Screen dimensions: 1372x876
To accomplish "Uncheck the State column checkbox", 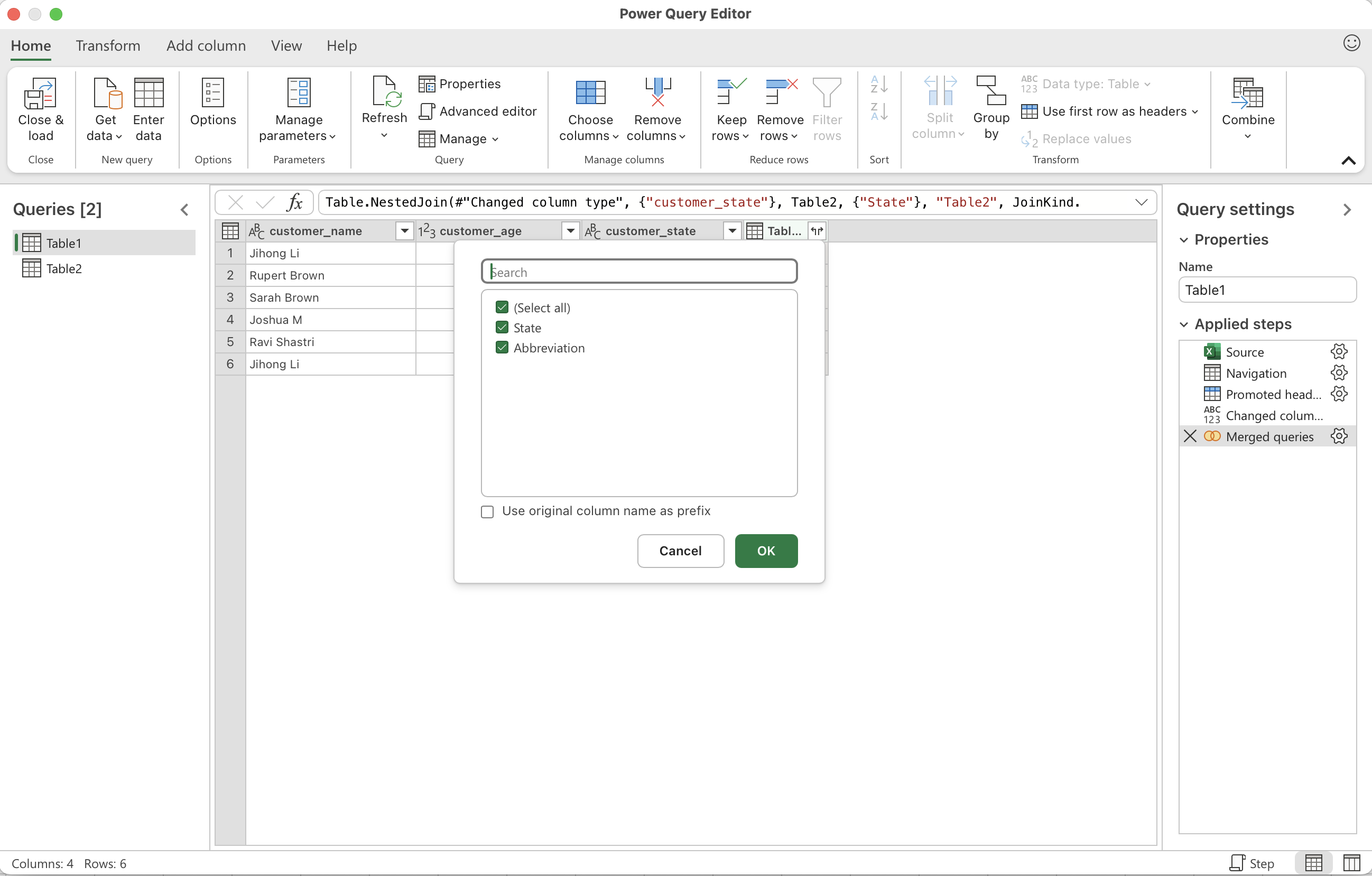I will [502, 328].
